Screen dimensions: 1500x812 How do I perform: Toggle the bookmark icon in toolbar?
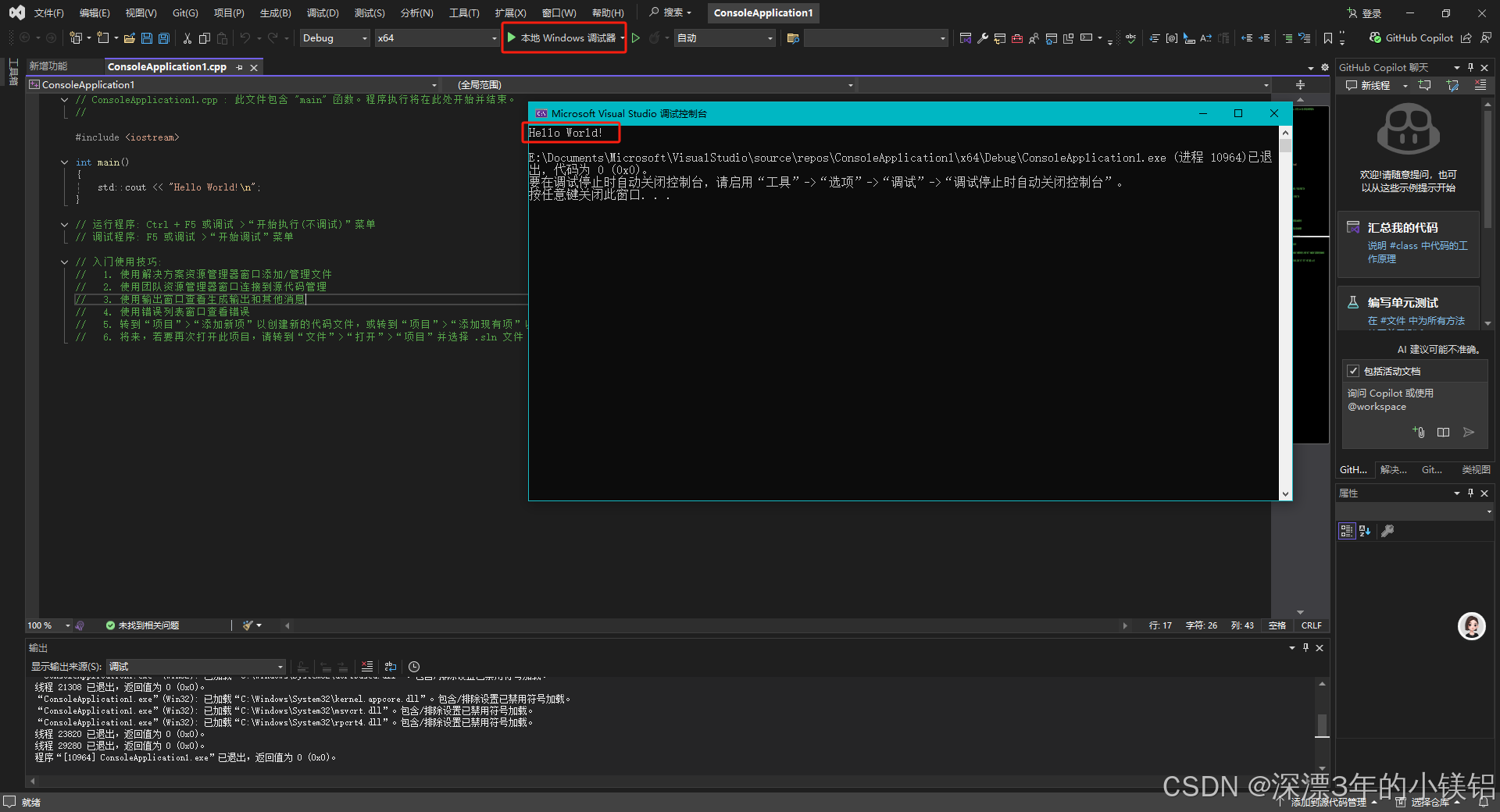pyautogui.click(x=1328, y=37)
